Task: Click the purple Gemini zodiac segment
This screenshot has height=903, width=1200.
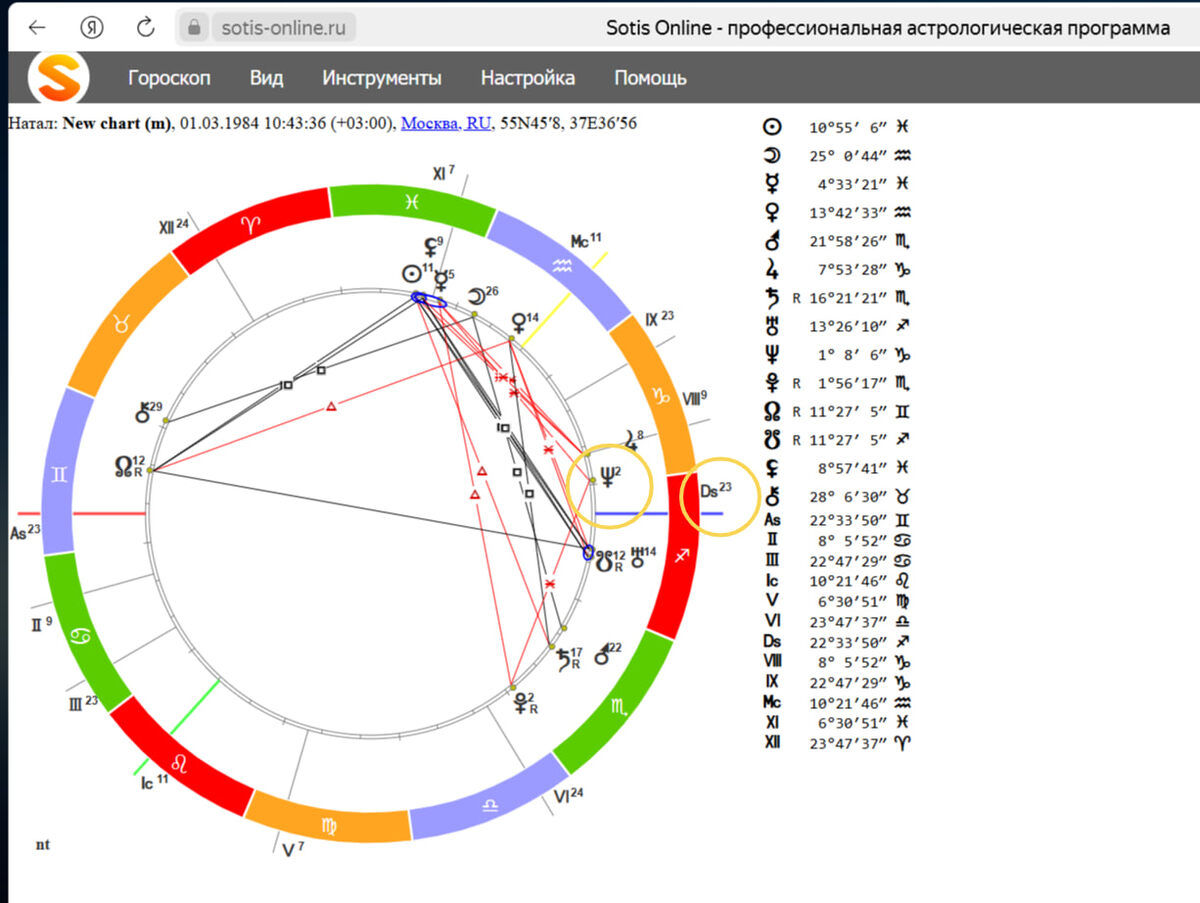Action: 60,475
